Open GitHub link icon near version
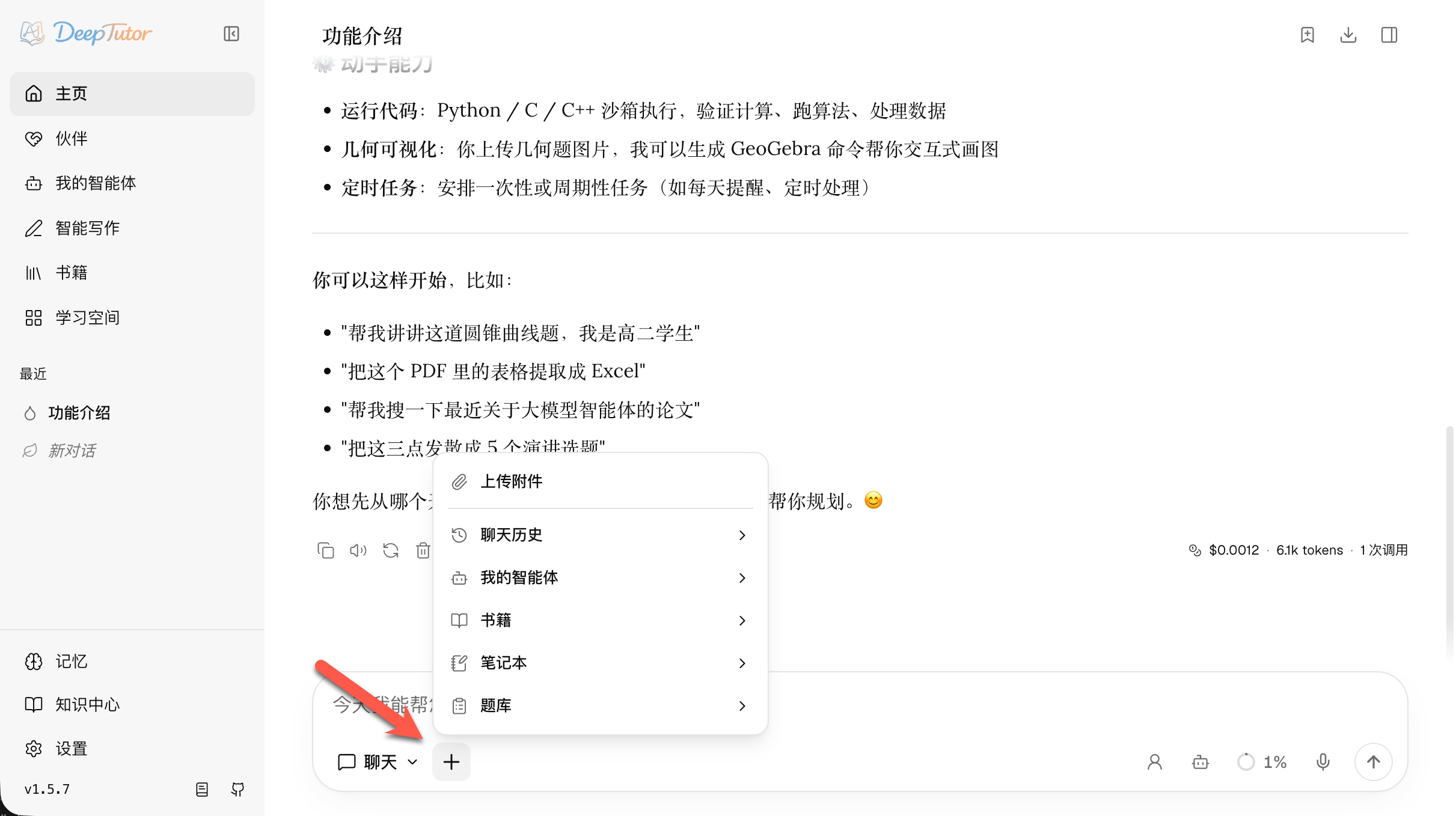Image resolution: width=1456 pixels, height=816 pixels. [237, 789]
